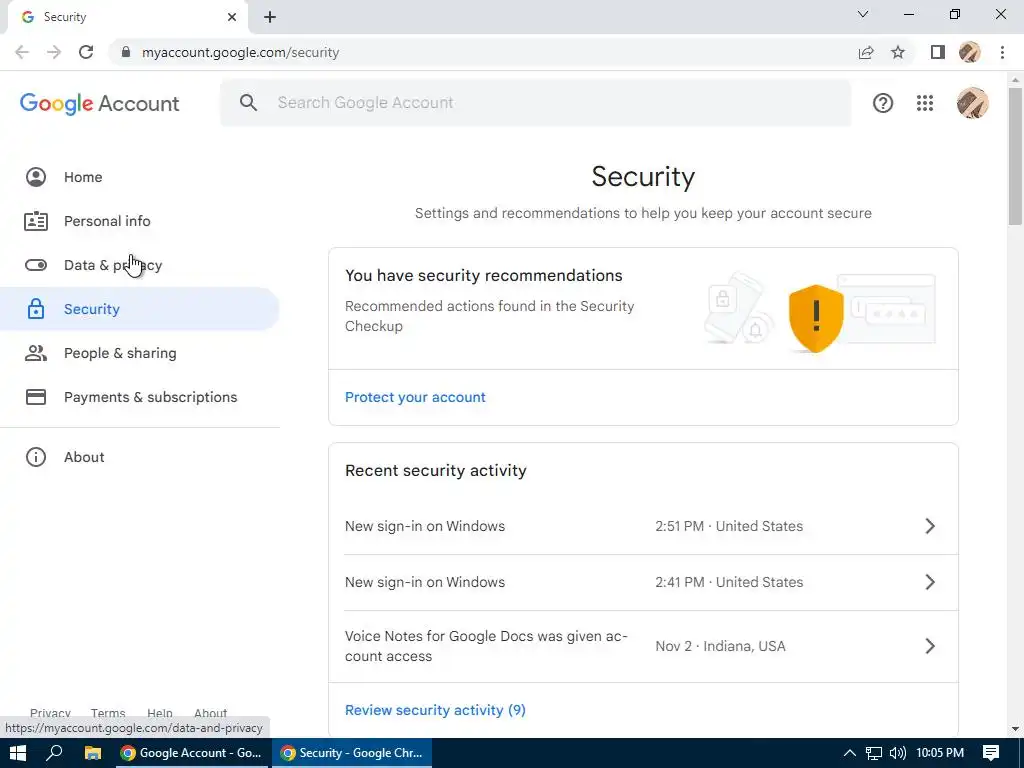This screenshot has height=768, width=1024.
Task: Reload the page with refresh icon
Action: (x=86, y=52)
